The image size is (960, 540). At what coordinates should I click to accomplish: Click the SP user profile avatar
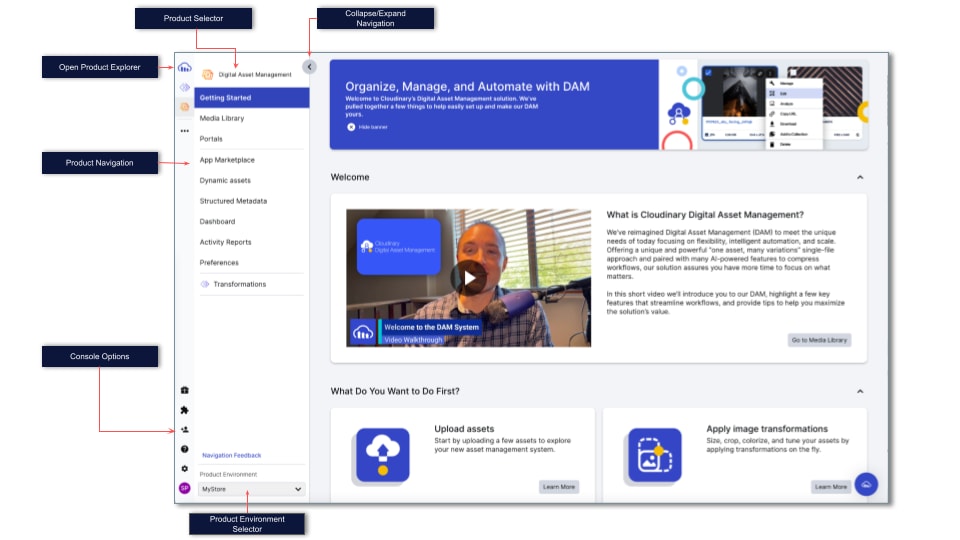pyautogui.click(x=184, y=488)
